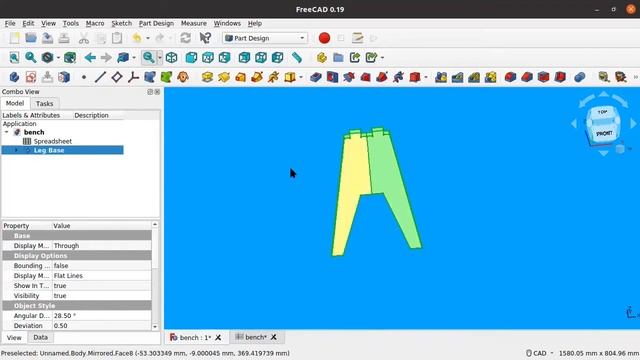Open the Make sub-link dropdown arrow
The width and height of the screenshot is (640, 360).
(x=382, y=58)
